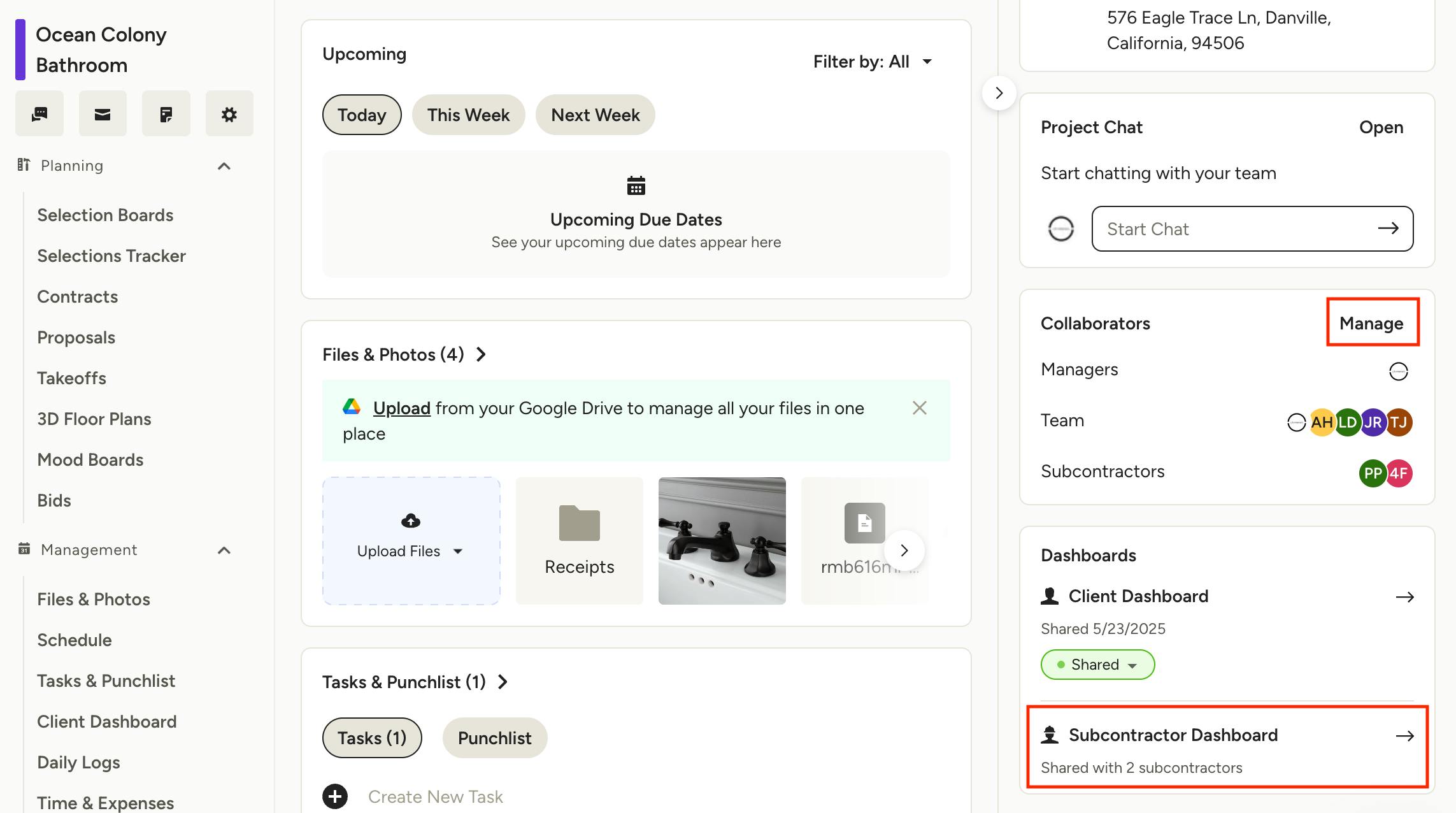The height and width of the screenshot is (813, 1456).
Task: Dismiss the Google Drive upload banner
Action: point(919,408)
